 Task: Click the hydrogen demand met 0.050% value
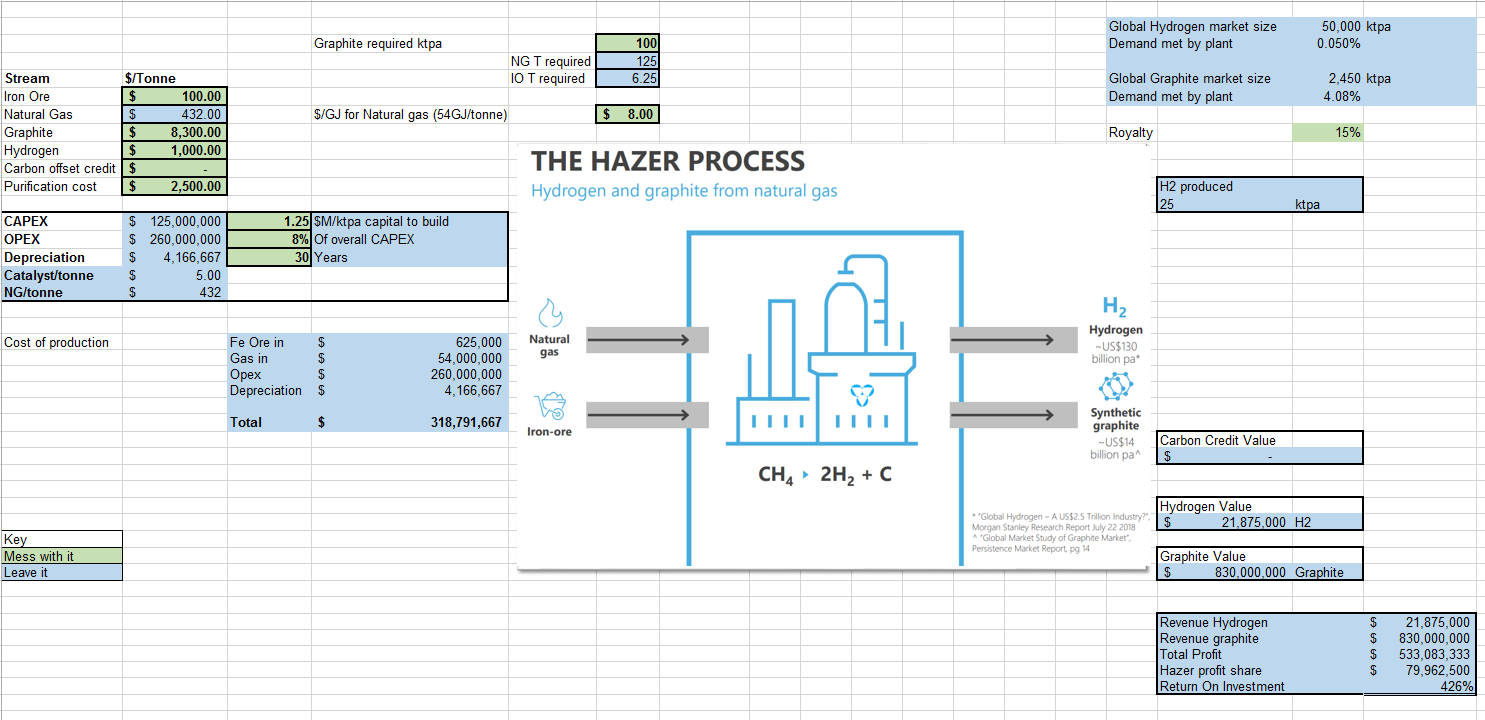click(1328, 43)
